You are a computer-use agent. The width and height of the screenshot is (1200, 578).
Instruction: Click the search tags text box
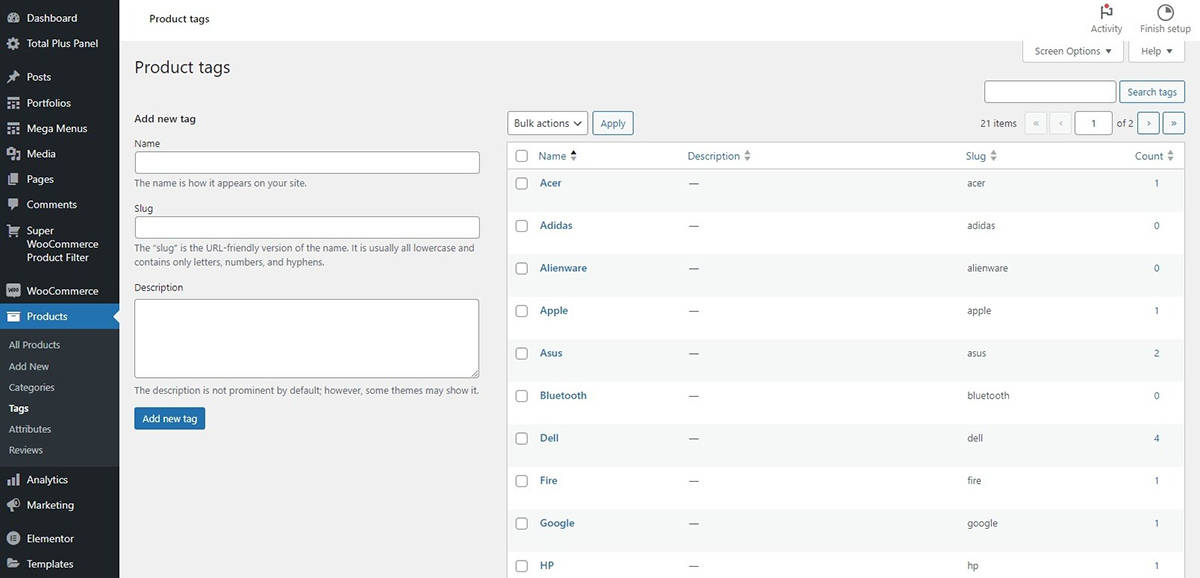(x=1050, y=92)
